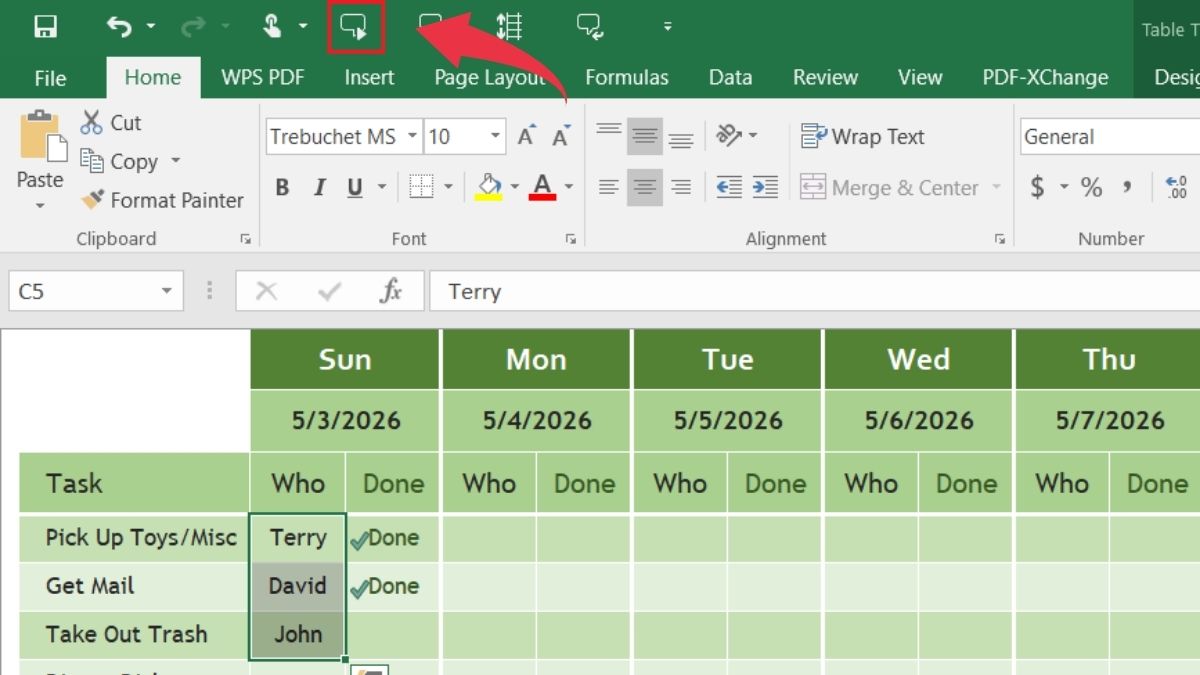The height and width of the screenshot is (675, 1200).
Task: Toggle Touch/Mouse mode icon in quick access toolbar
Action: pyautogui.click(x=272, y=27)
